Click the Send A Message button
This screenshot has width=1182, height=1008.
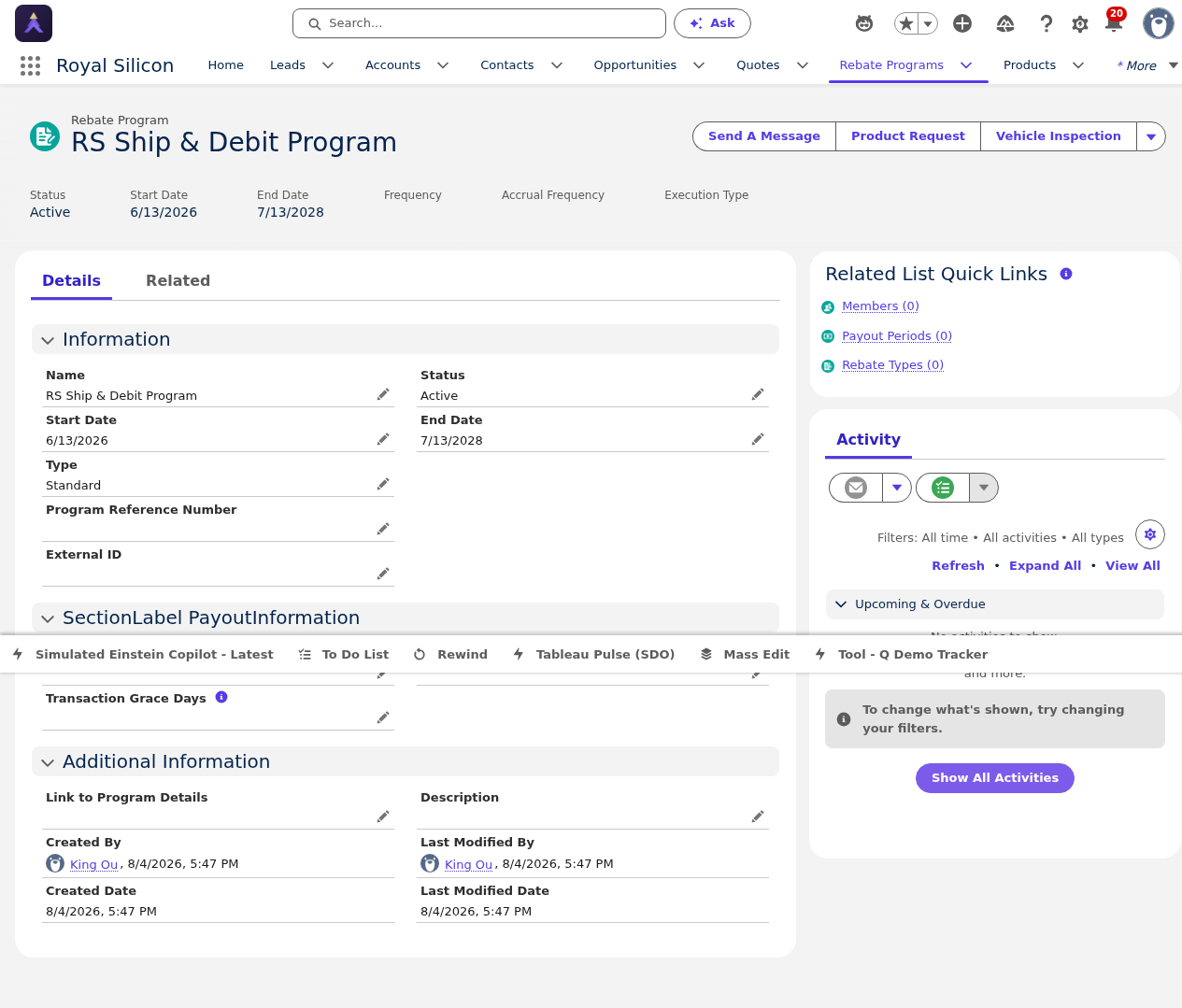coord(764,136)
